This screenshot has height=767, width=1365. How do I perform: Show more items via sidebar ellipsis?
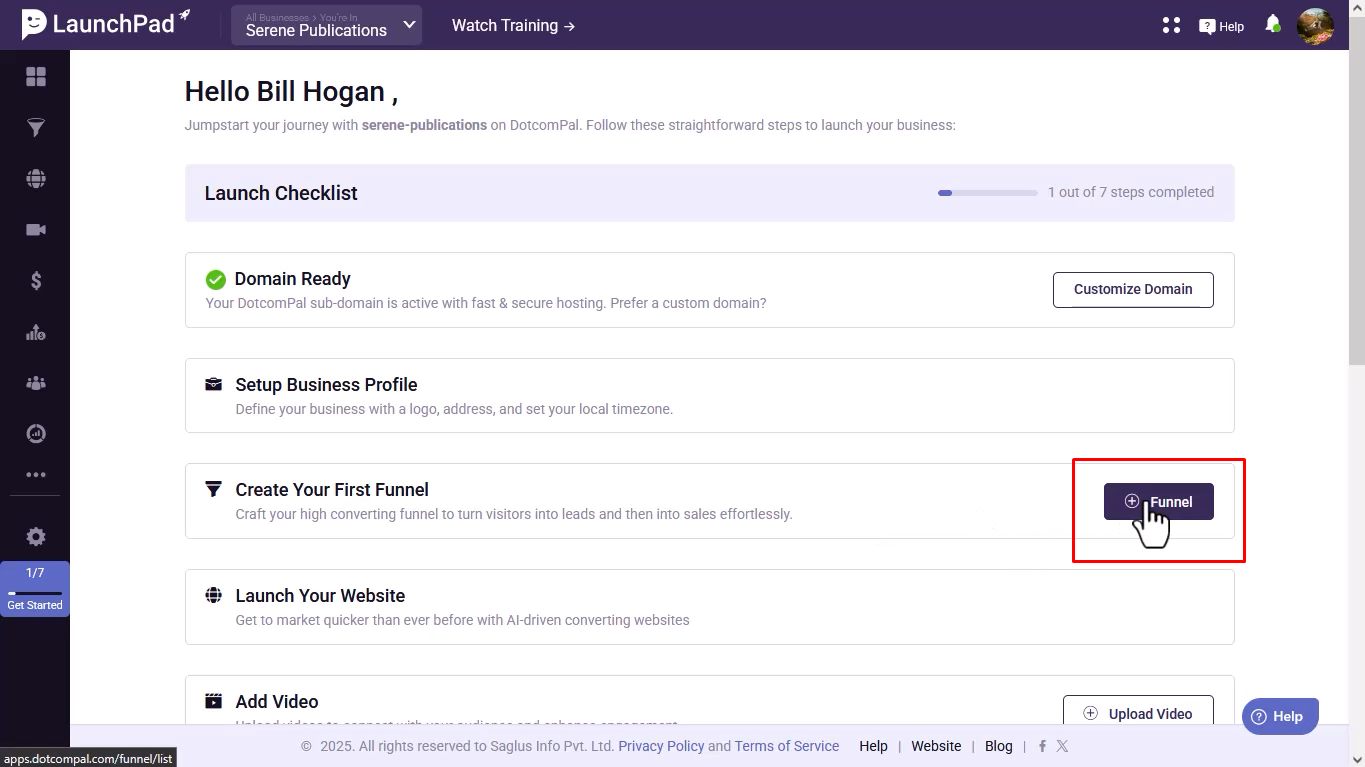36,475
